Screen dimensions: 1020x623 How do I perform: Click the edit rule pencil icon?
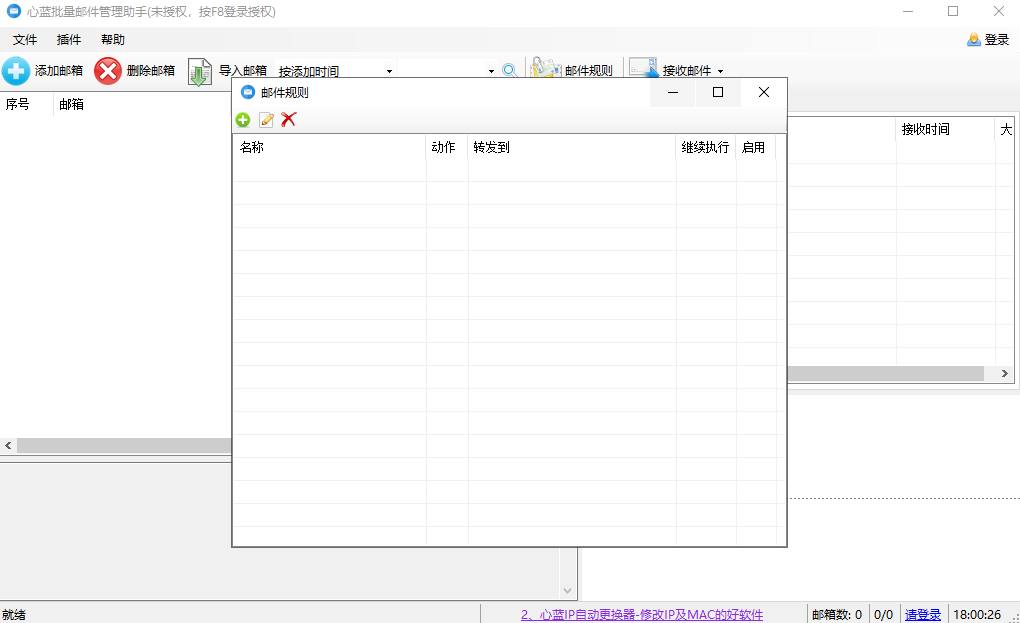tap(265, 119)
